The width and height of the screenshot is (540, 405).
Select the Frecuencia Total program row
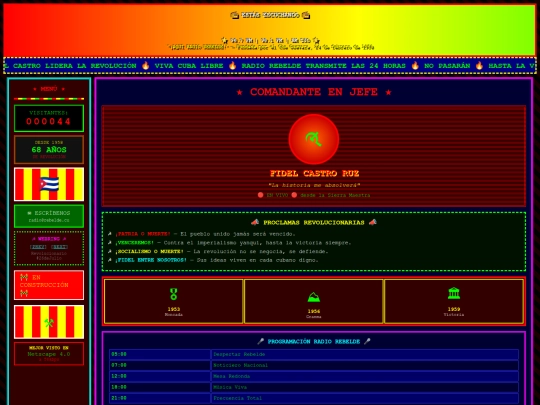click(365, 398)
